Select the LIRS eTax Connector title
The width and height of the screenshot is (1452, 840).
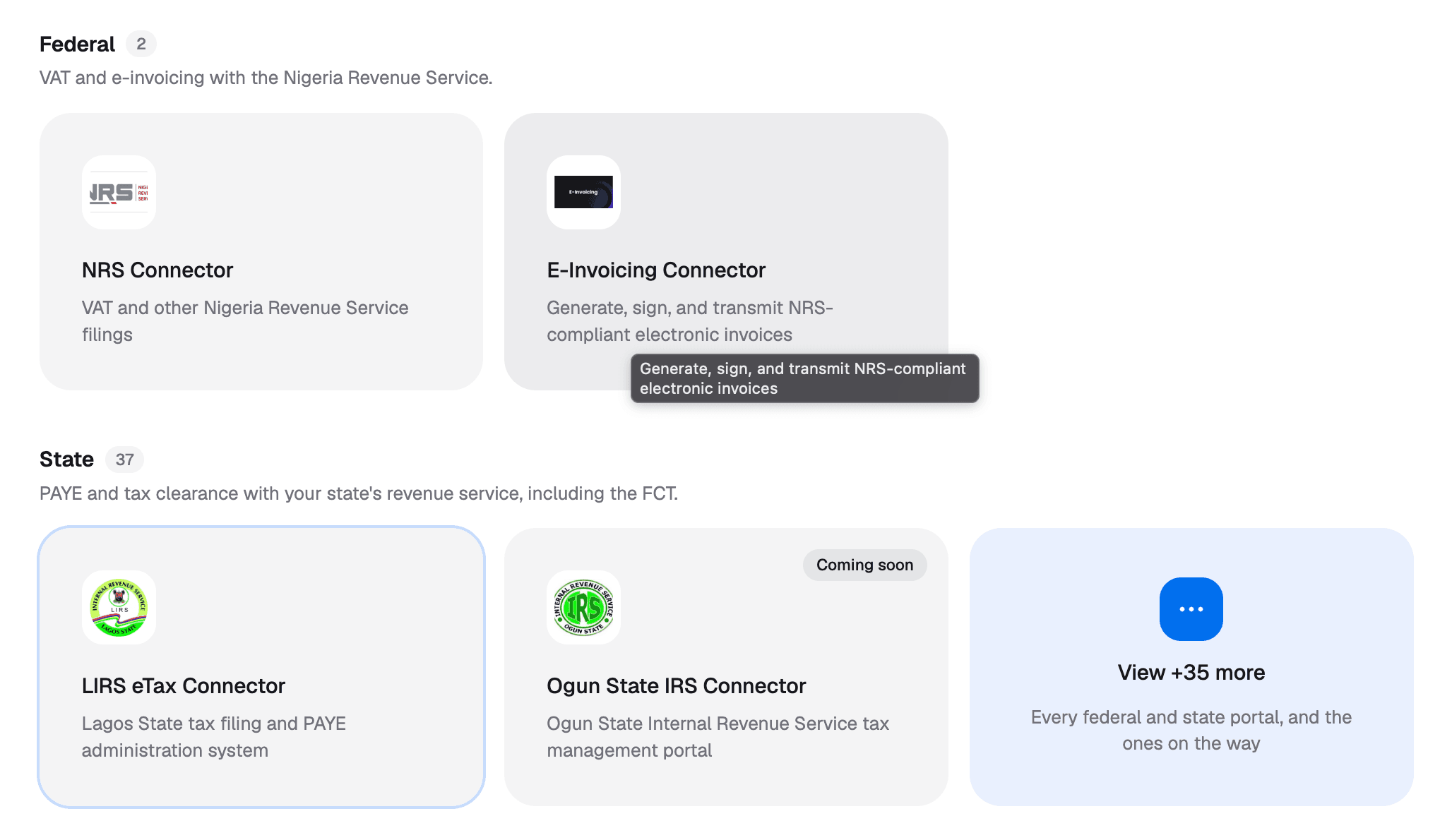(x=184, y=685)
